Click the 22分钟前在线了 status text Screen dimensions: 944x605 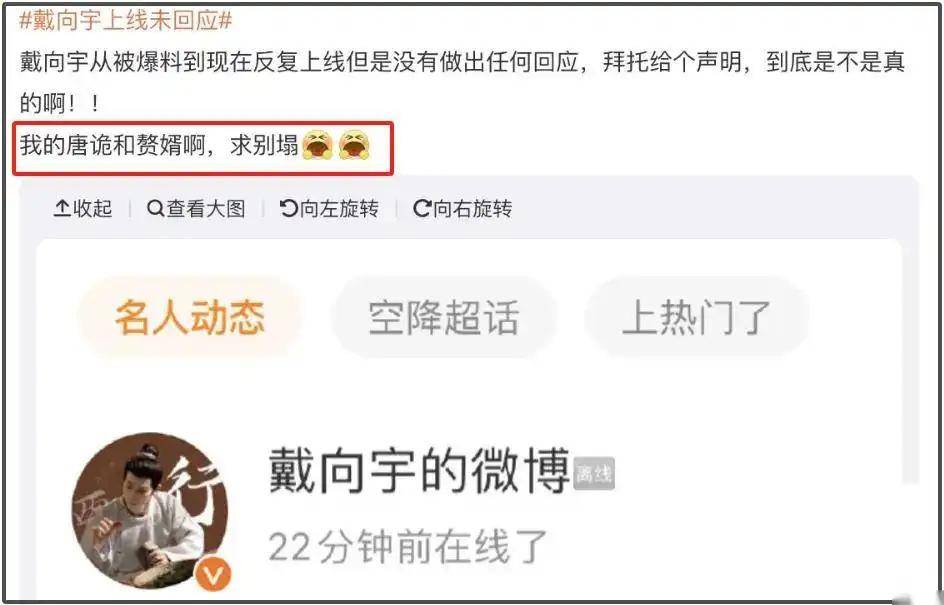[408, 546]
